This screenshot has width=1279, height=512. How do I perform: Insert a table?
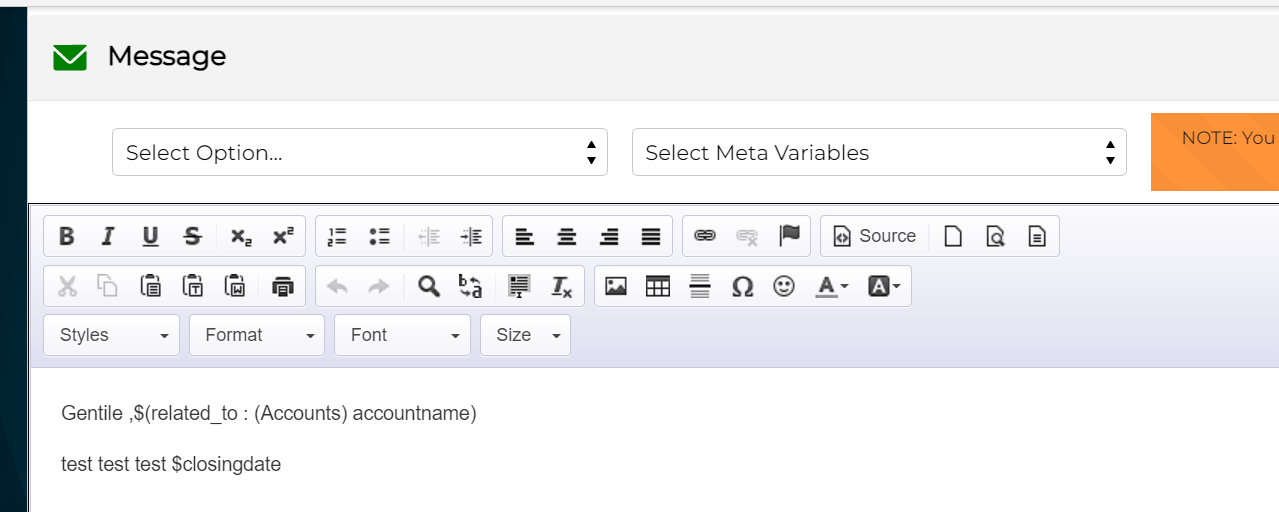click(658, 287)
